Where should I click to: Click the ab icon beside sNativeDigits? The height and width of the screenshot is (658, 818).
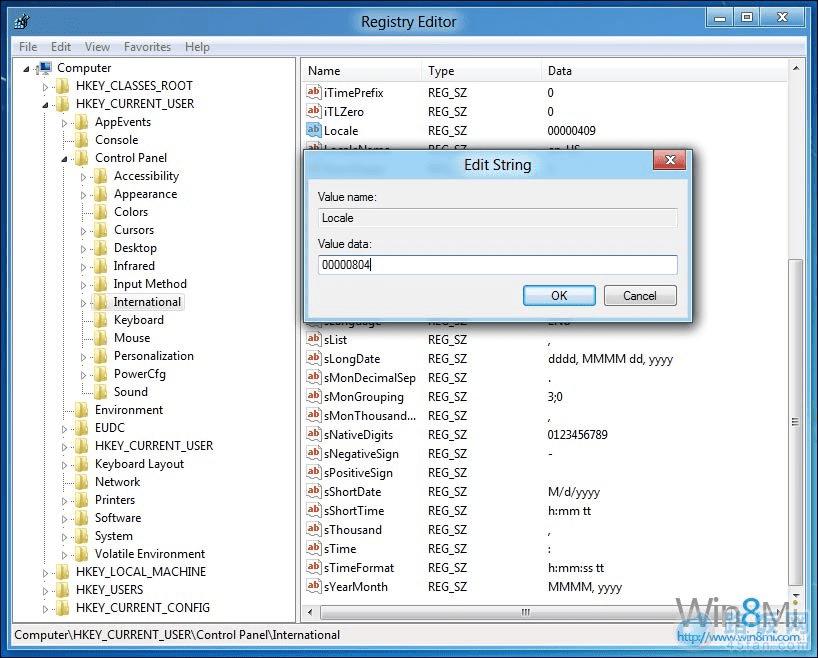(314, 434)
